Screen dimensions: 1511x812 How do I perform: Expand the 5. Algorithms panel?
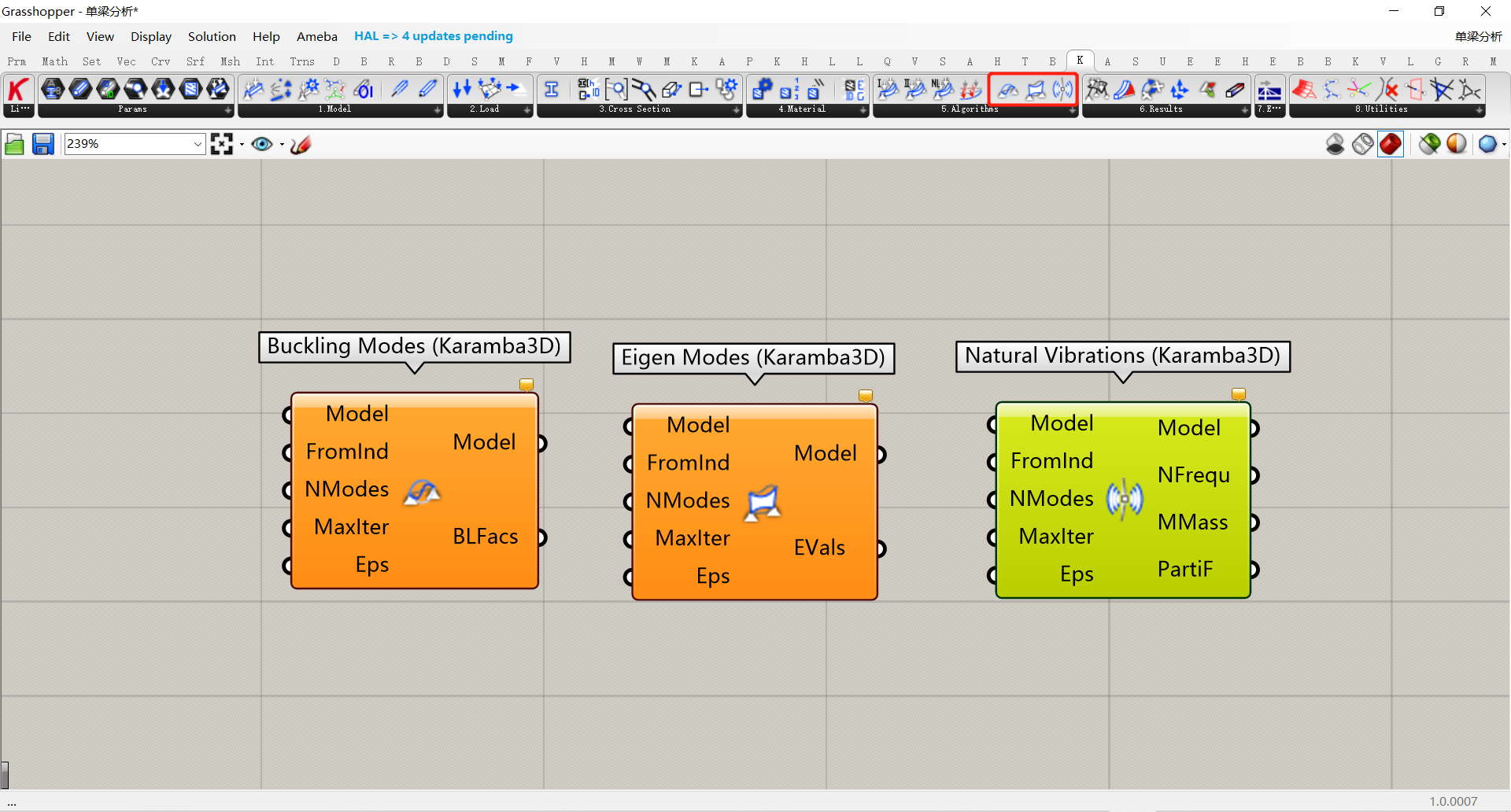click(1072, 110)
